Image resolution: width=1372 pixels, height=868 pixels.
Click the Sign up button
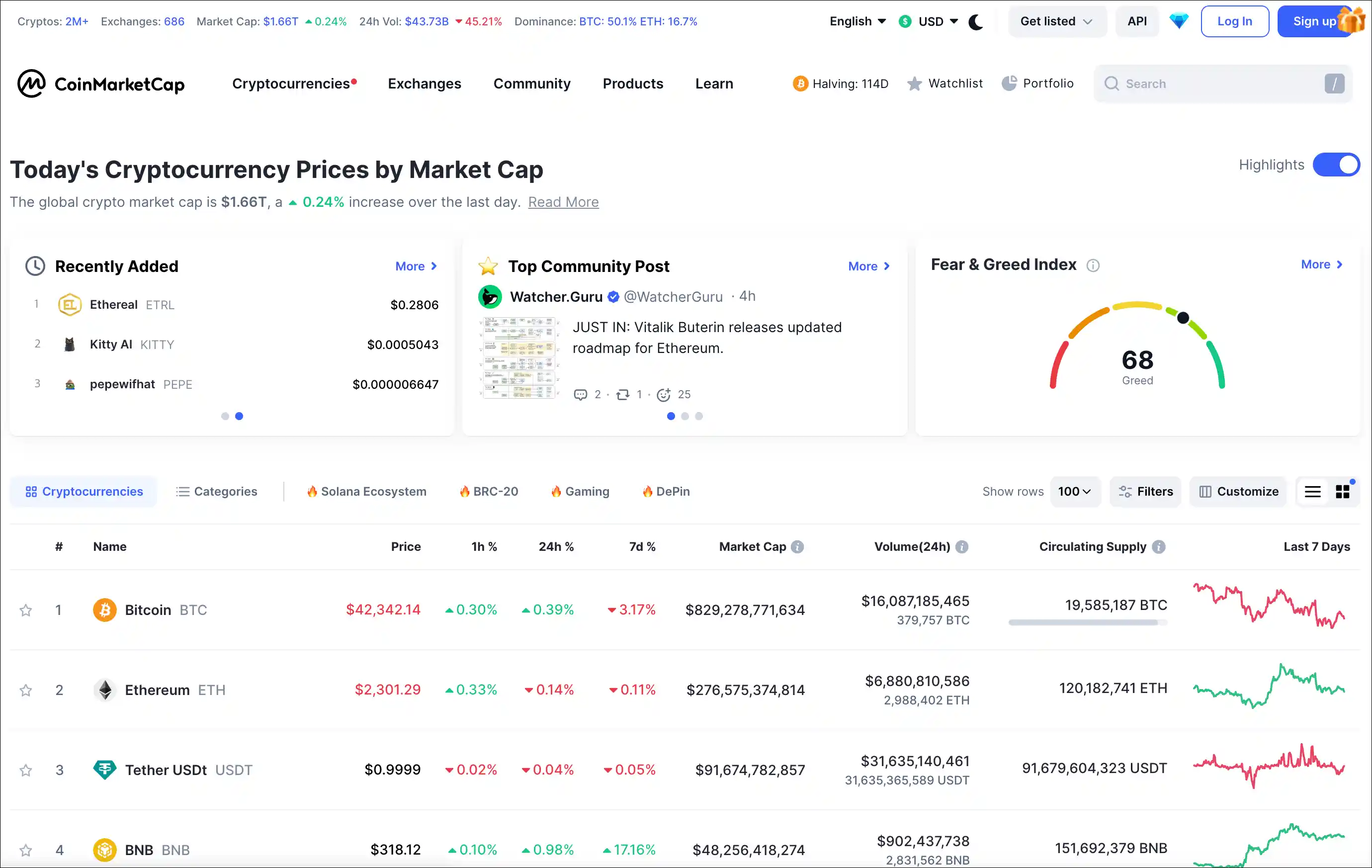tap(1314, 21)
